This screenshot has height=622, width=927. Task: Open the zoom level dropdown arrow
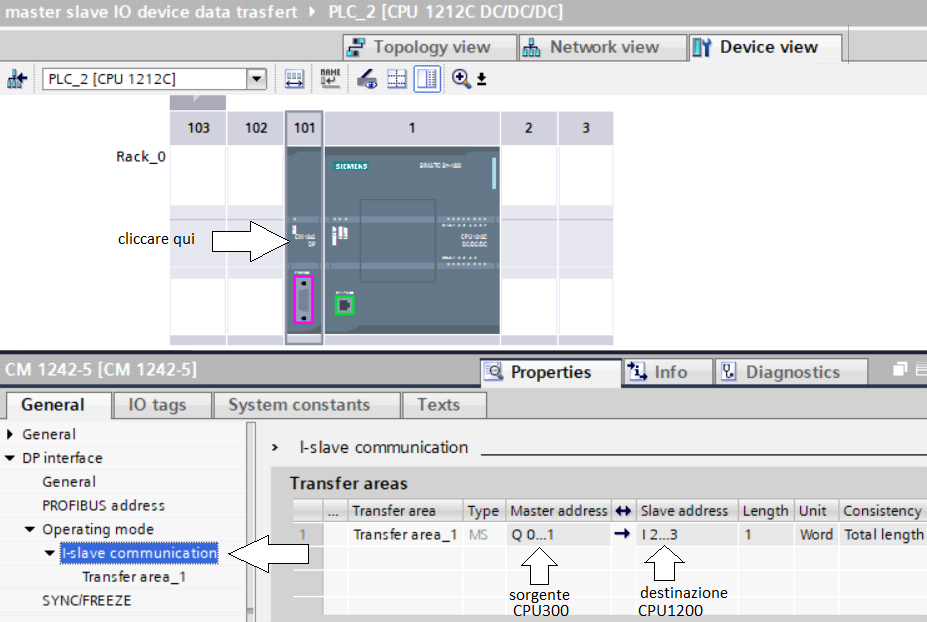[x=481, y=79]
